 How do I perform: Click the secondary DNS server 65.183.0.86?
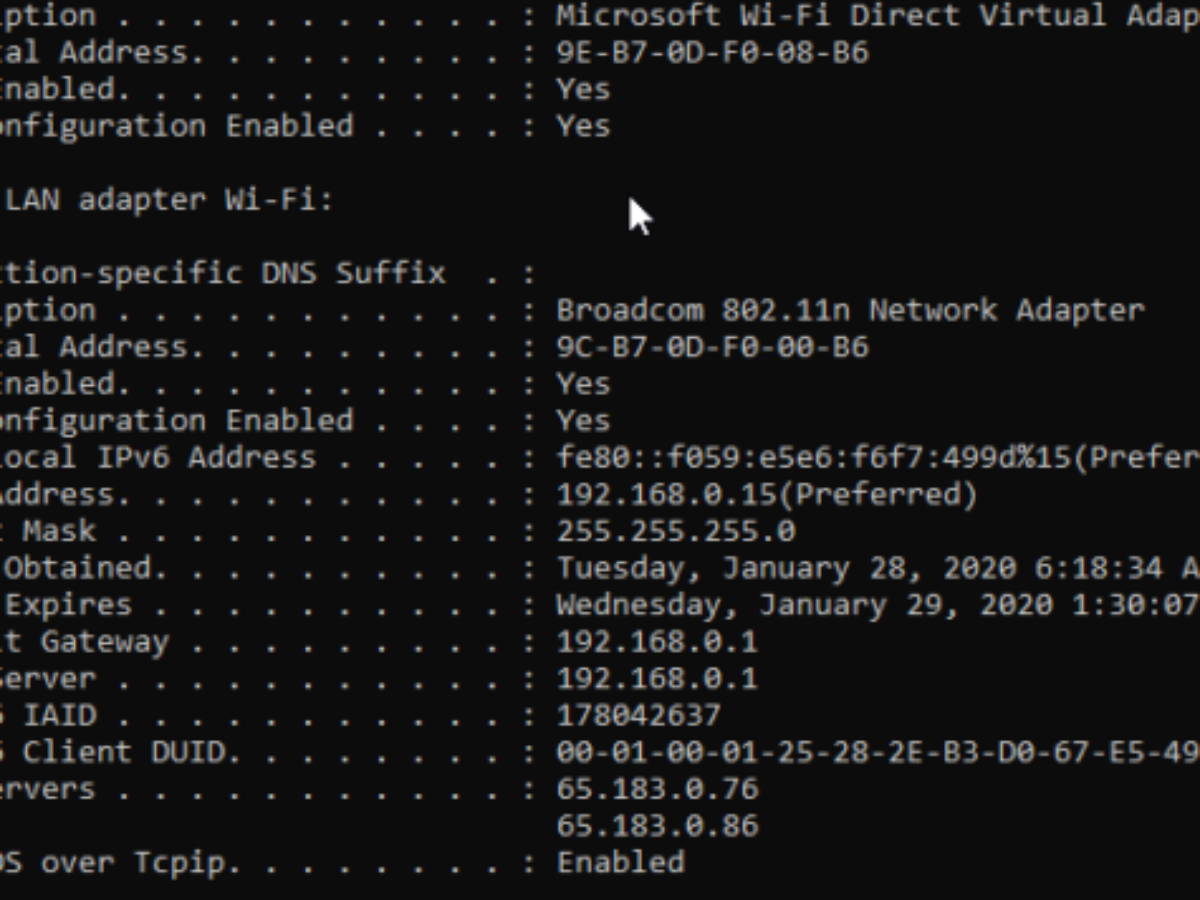(657, 826)
